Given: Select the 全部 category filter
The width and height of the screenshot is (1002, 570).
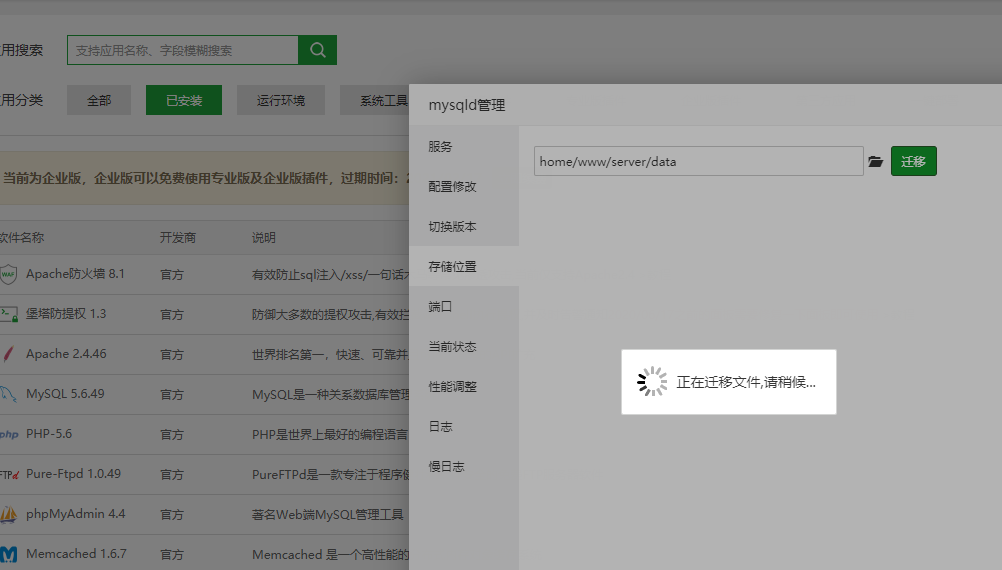Looking at the screenshot, I should pos(99,100).
